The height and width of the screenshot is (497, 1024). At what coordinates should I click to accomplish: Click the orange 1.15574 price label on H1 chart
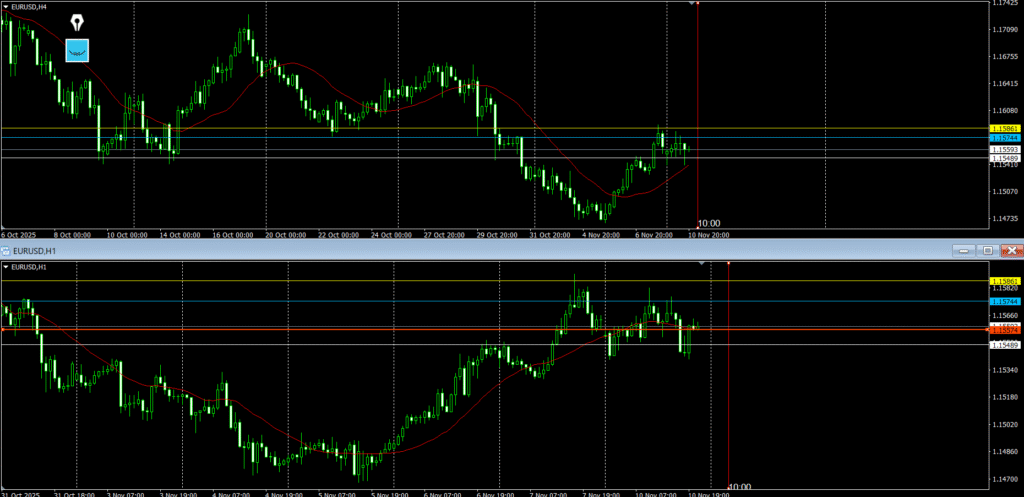tap(1004, 329)
